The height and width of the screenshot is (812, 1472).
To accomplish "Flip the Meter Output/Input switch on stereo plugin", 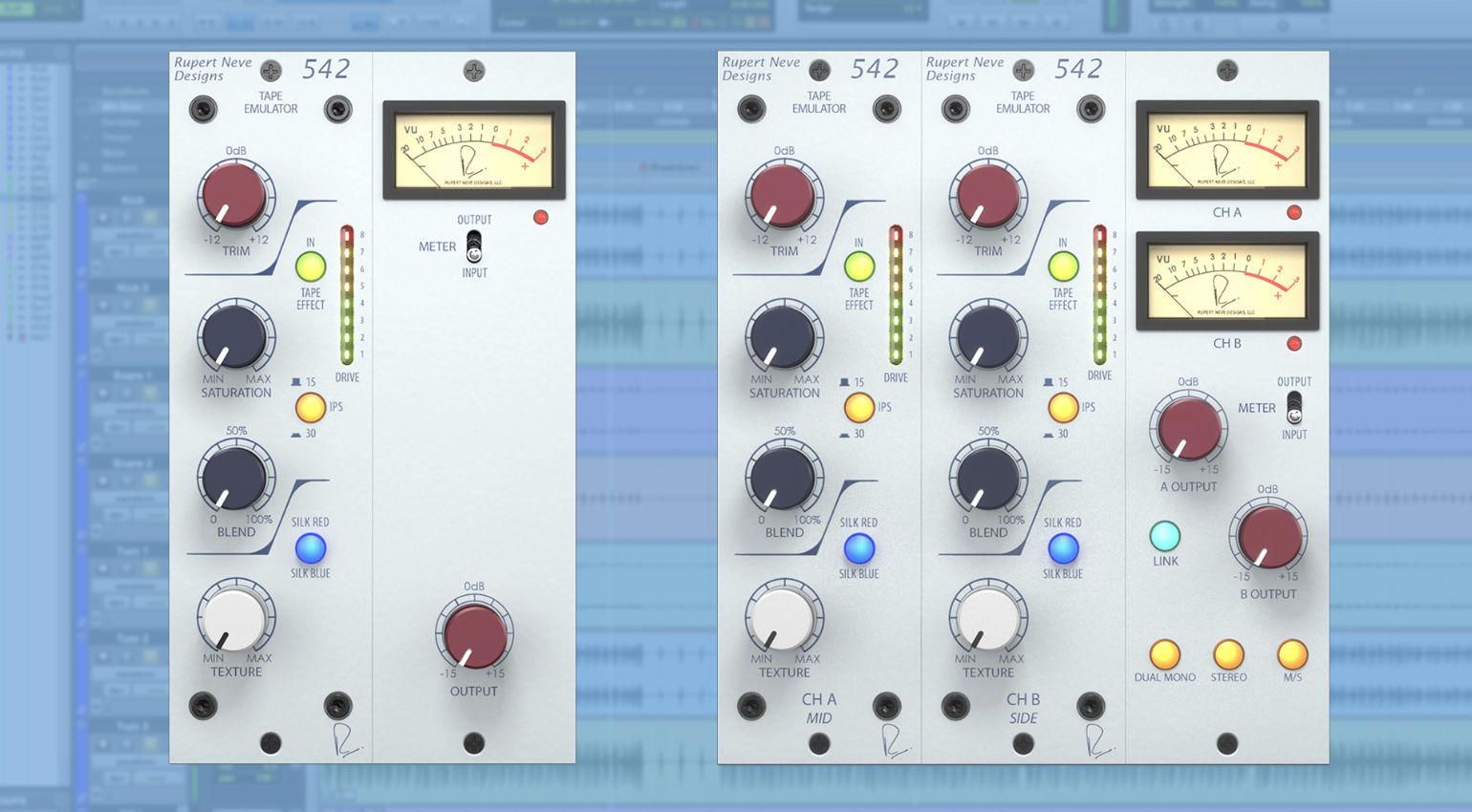I will (1294, 408).
